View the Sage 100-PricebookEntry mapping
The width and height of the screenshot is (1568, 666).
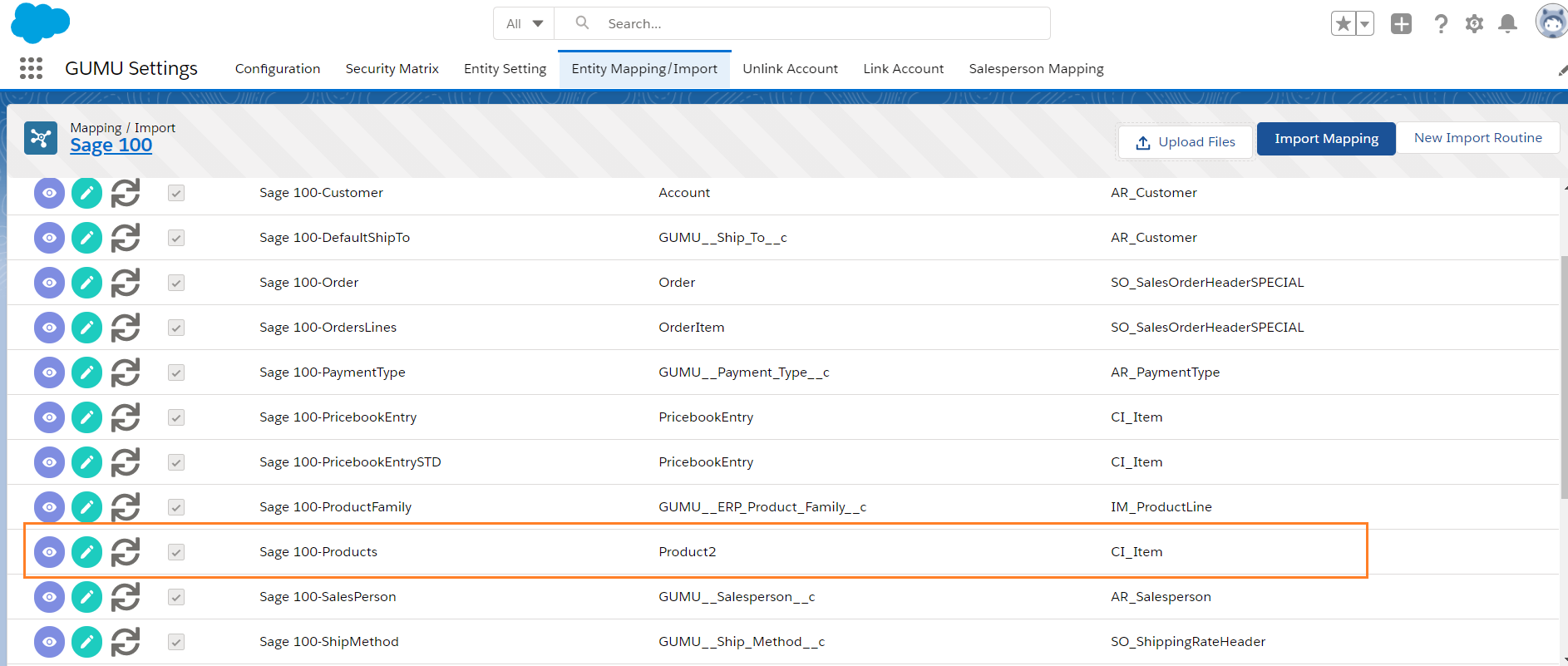pos(49,417)
